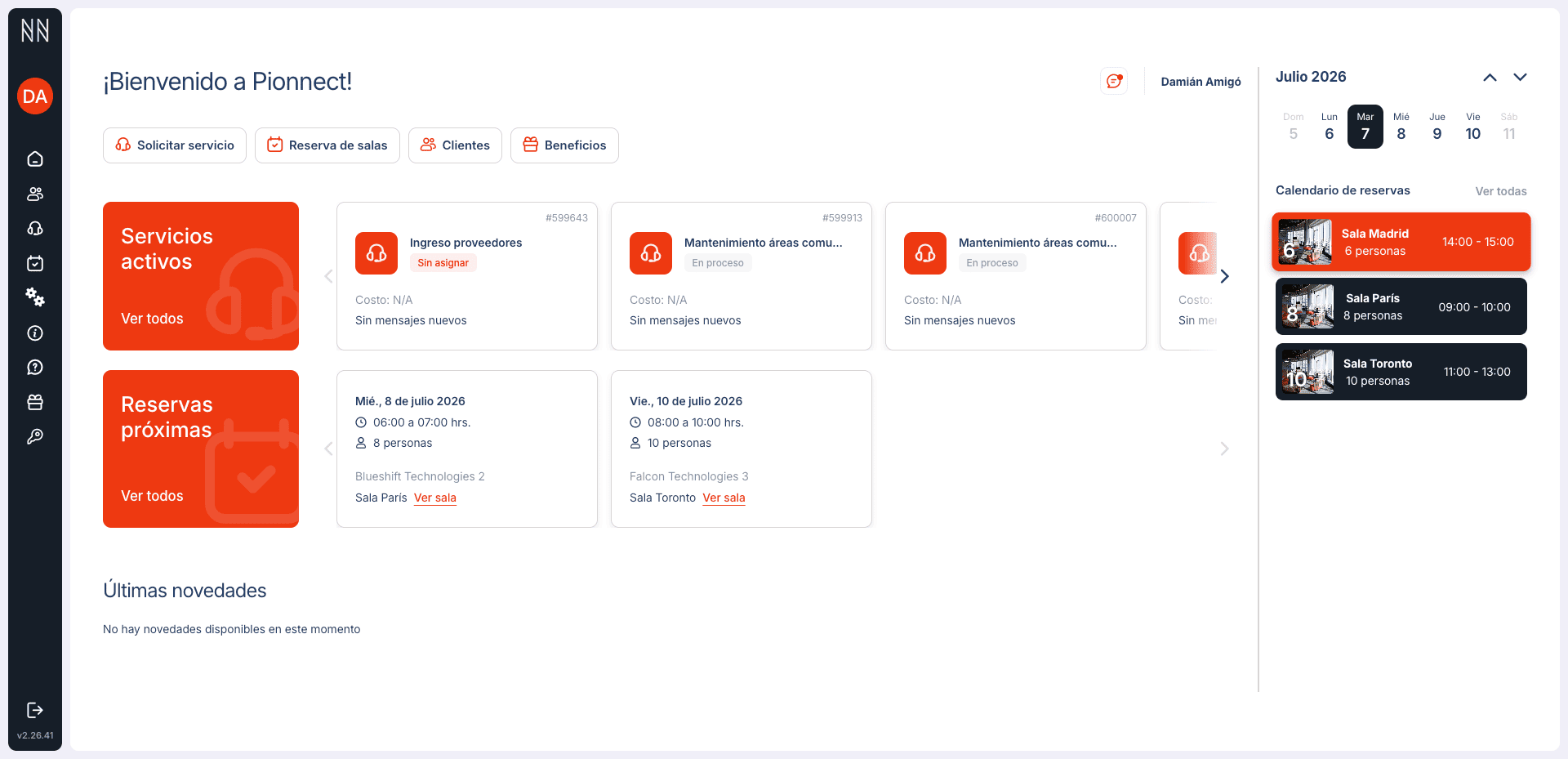The image size is (1568, 759).
Task: Select Sáb 11 in calendar
Action: click(1509, 127)
